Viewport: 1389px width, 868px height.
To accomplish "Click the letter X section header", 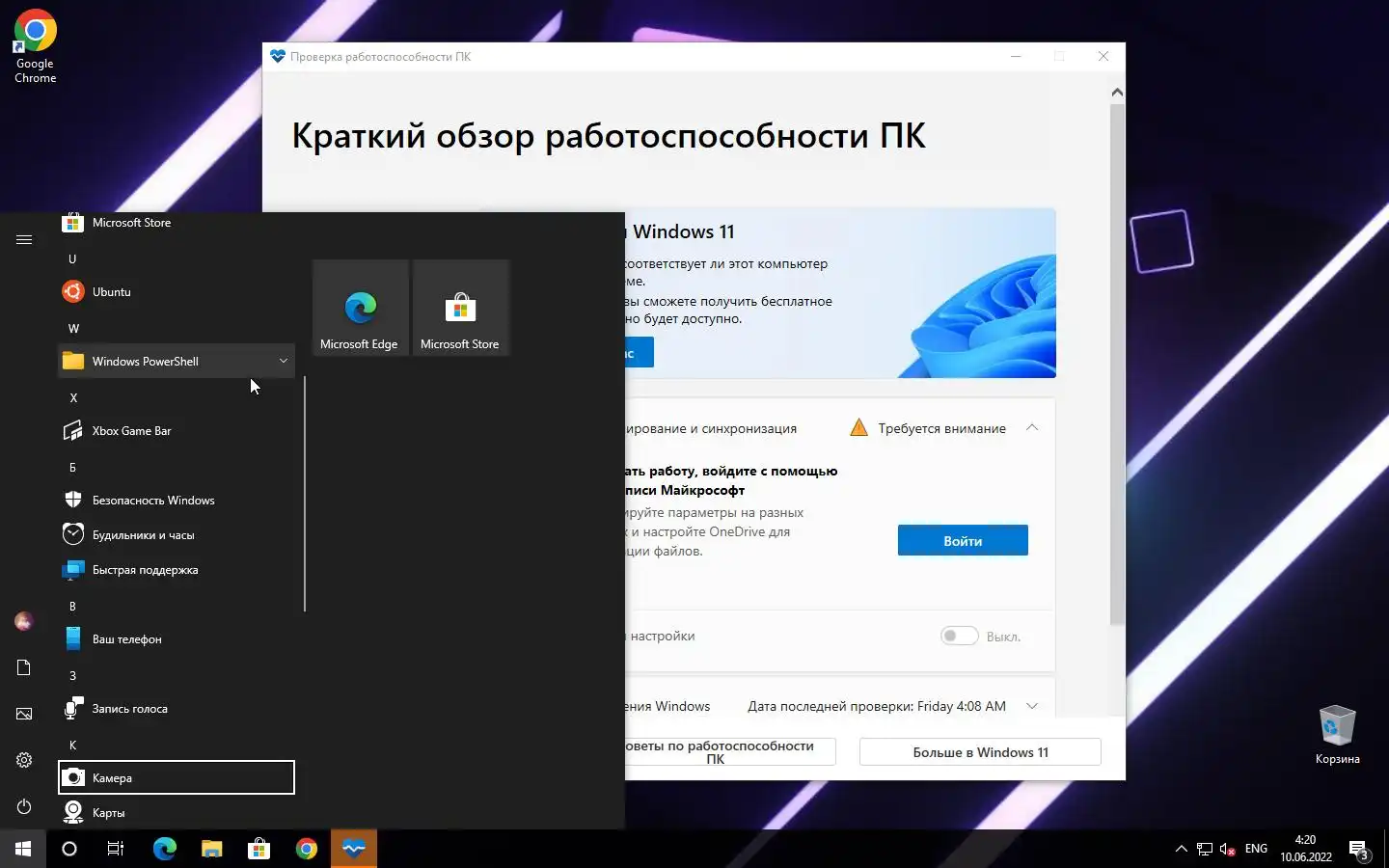I will (73, 398).
